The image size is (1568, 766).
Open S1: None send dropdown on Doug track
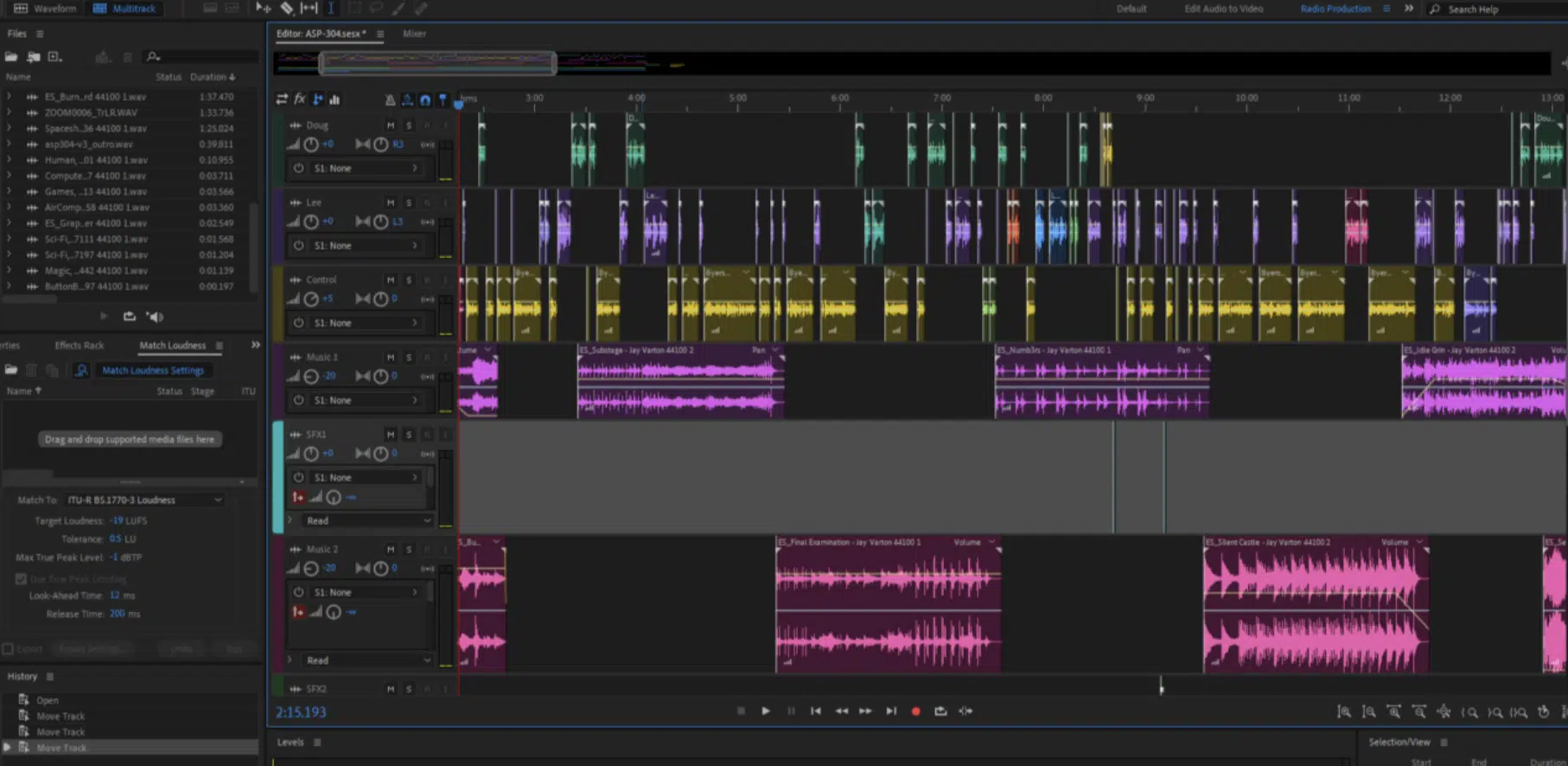(367, 169)
